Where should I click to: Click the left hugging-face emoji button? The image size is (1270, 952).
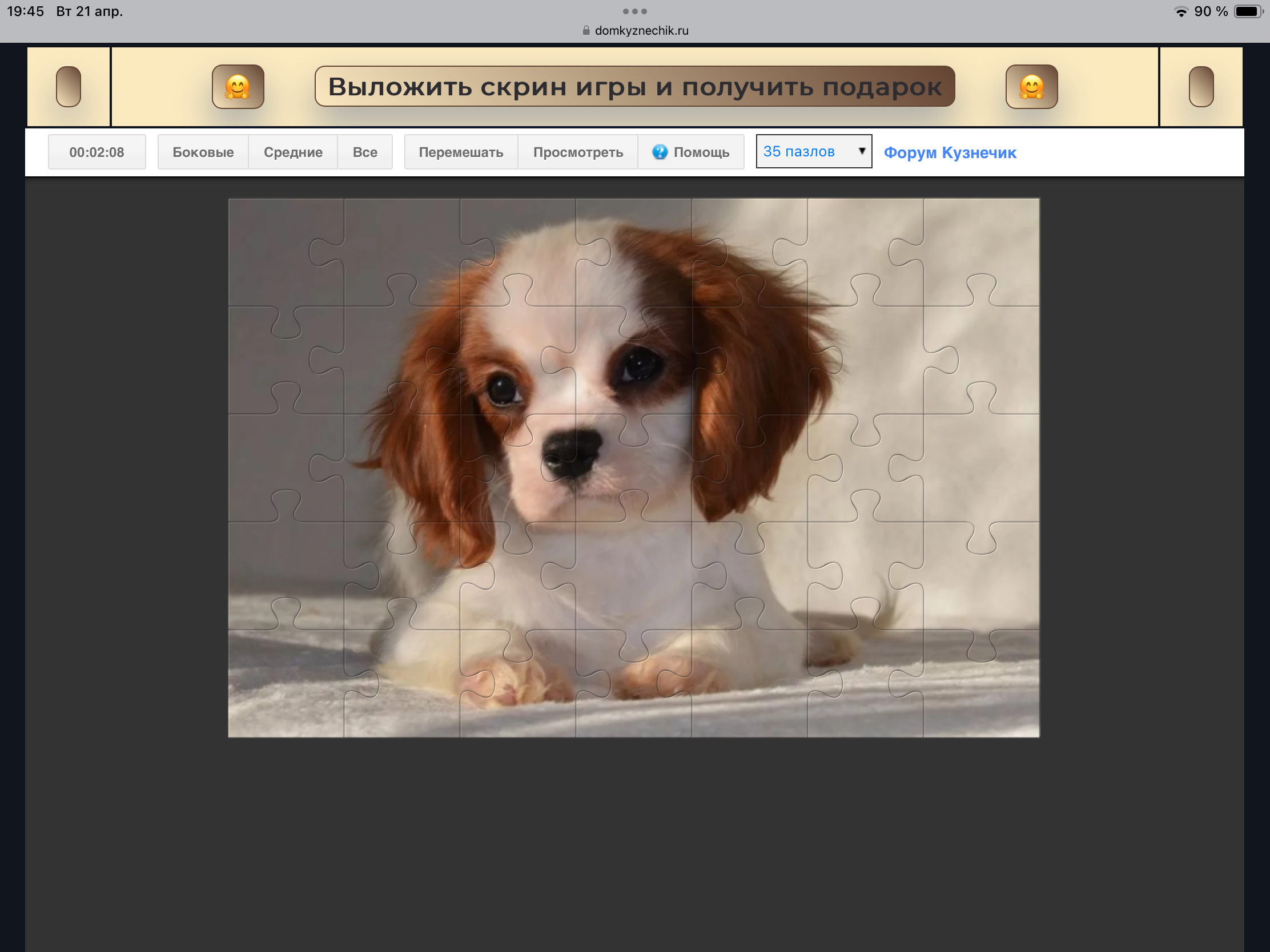tap(238, 87)
